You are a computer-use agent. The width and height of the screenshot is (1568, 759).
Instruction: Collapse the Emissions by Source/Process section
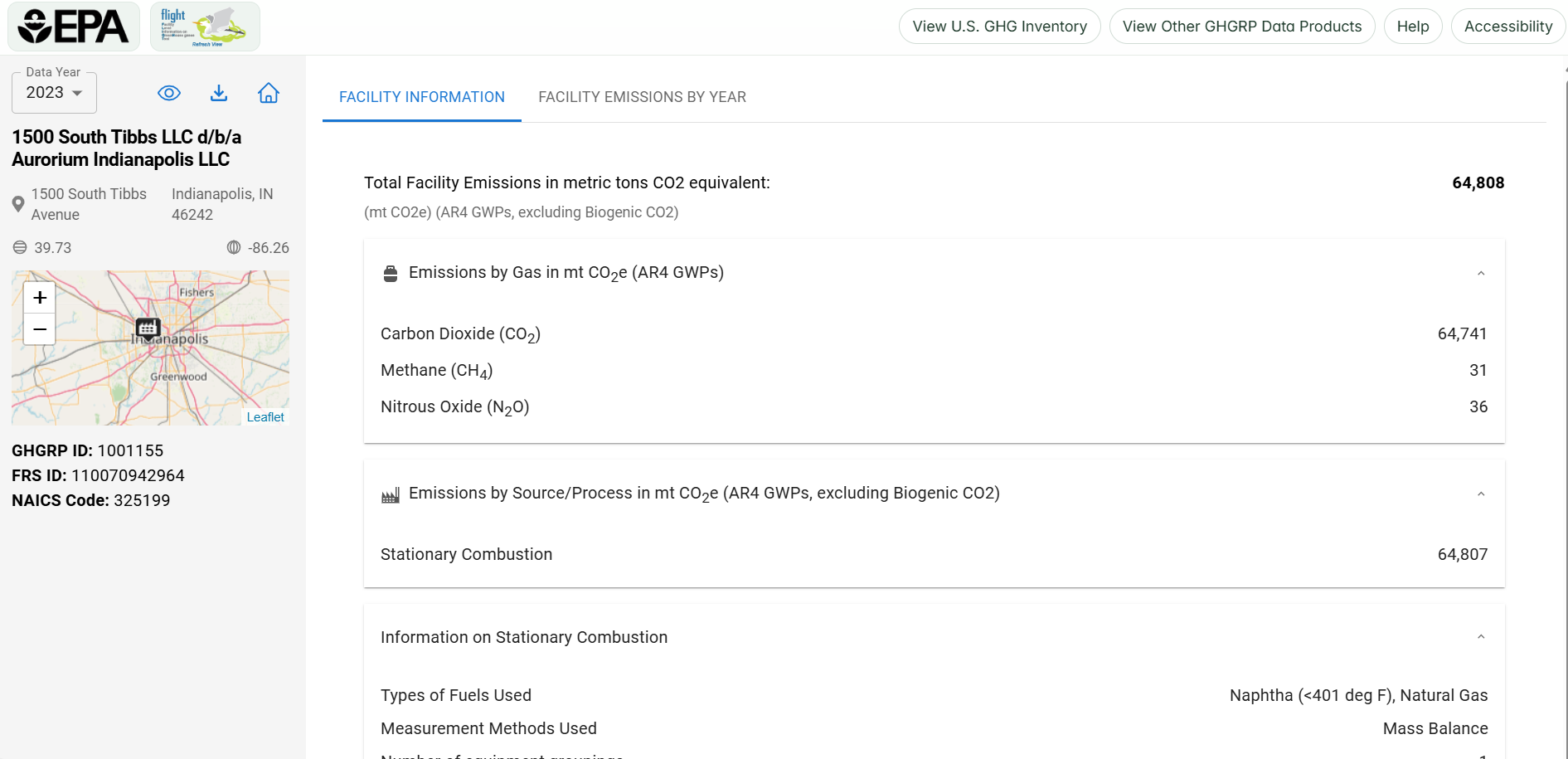click(1480, 494)
